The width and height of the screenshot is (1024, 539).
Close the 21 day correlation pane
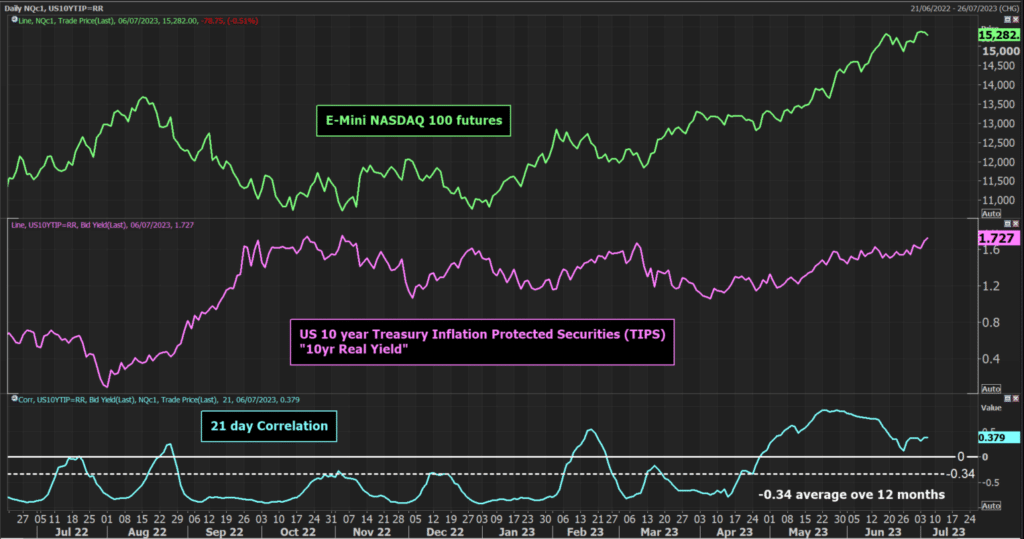[x=1016, y=398]
